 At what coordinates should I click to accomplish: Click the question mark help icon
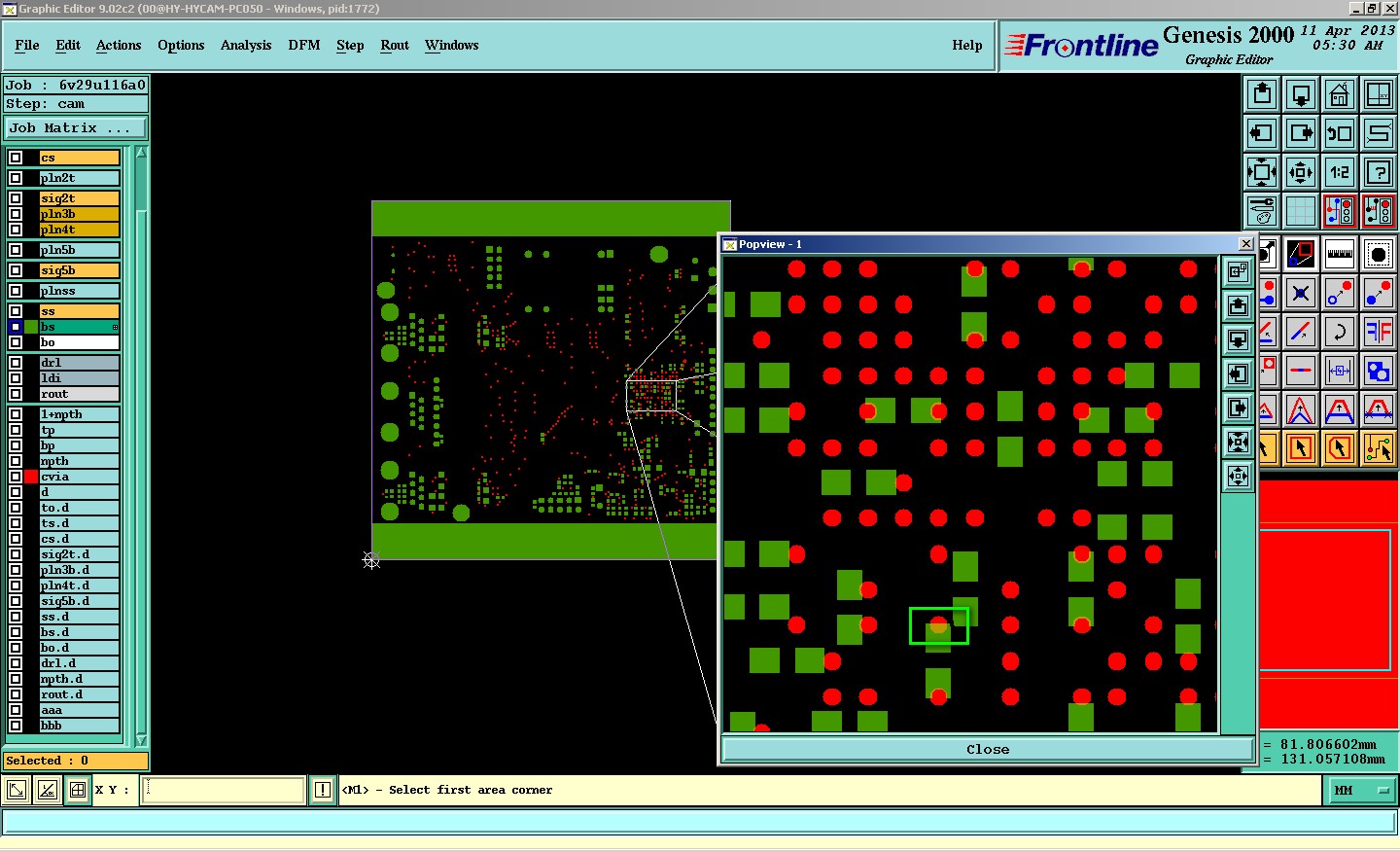(x=1379, y=172)
